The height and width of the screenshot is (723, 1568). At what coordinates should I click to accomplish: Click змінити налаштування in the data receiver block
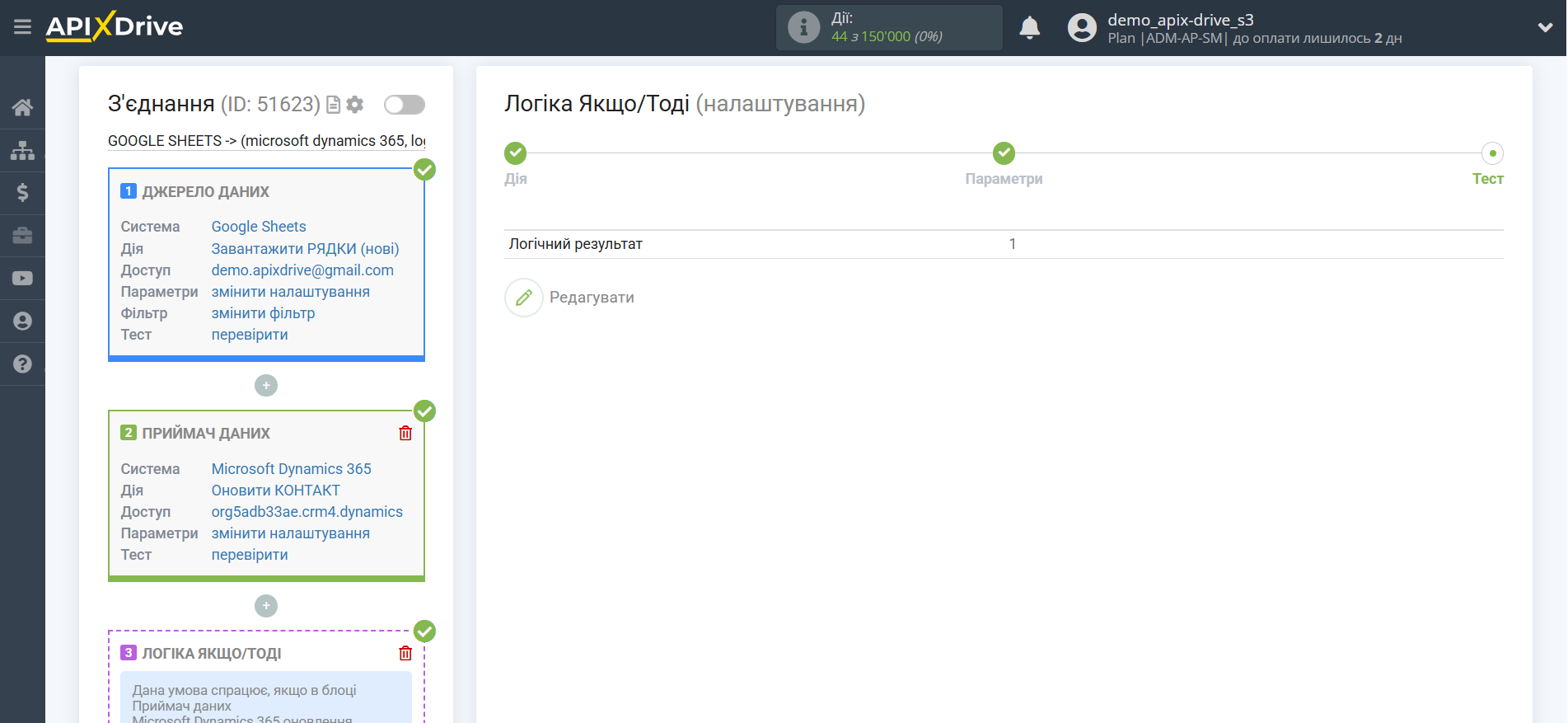(291, 533)
